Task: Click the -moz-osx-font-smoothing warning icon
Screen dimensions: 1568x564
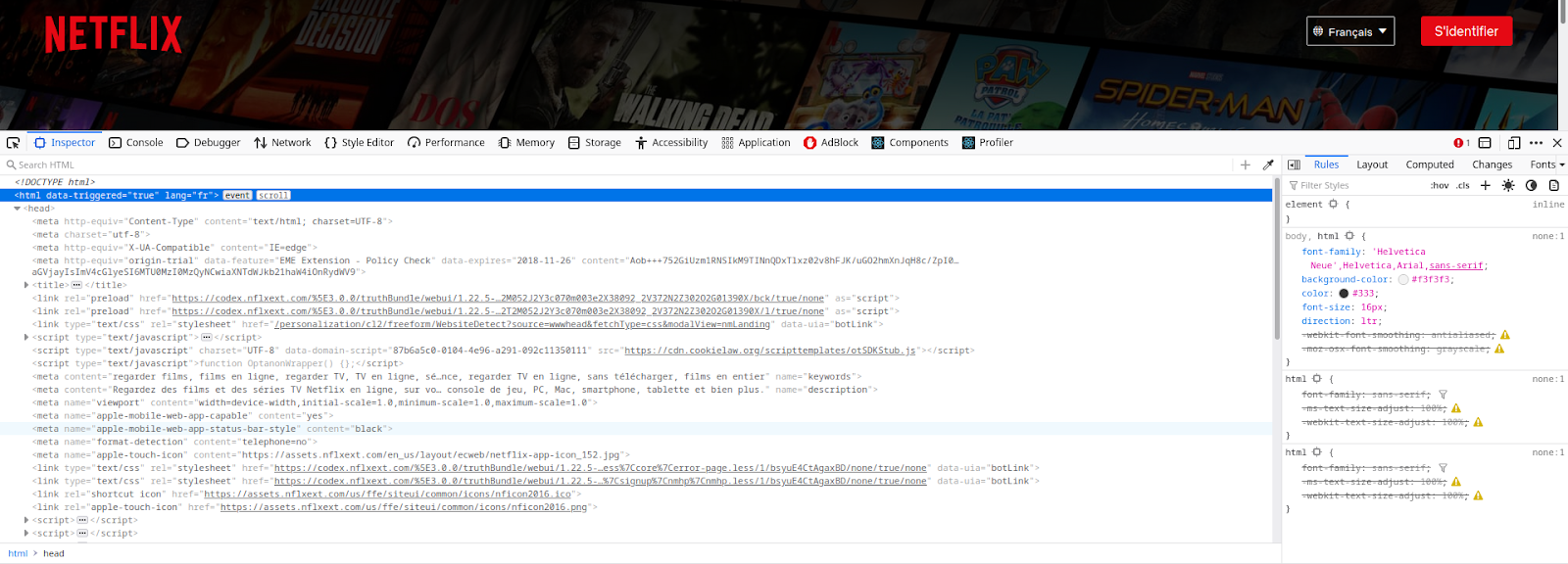Action: coord(1499,349)
